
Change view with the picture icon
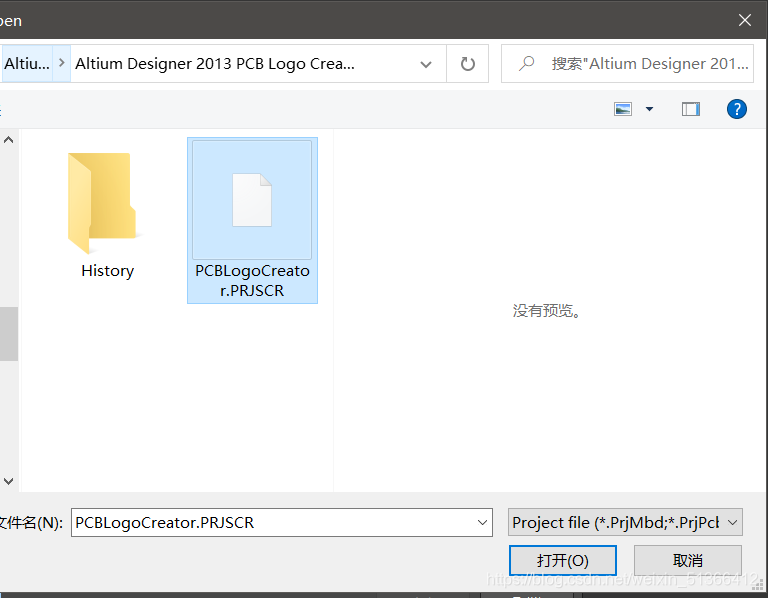(623, 109)
